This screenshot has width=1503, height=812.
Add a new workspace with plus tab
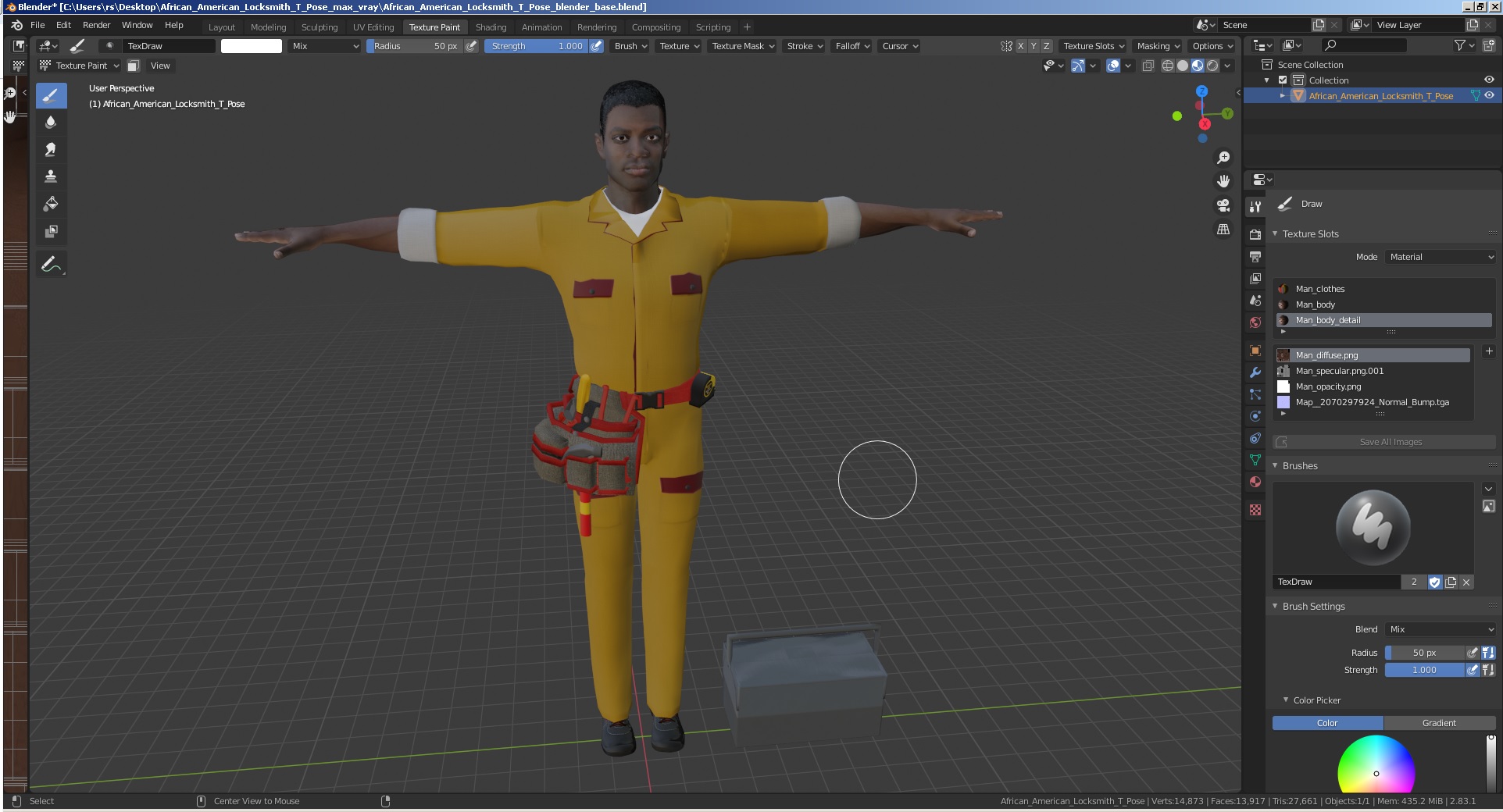pos(747,27)
